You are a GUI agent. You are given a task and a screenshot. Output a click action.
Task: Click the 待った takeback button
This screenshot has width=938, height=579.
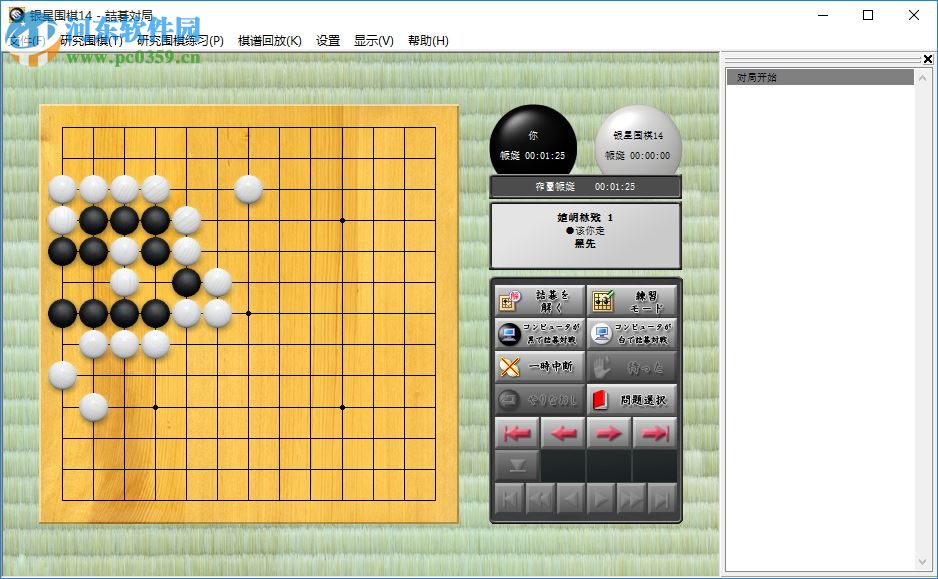point(630,367)
